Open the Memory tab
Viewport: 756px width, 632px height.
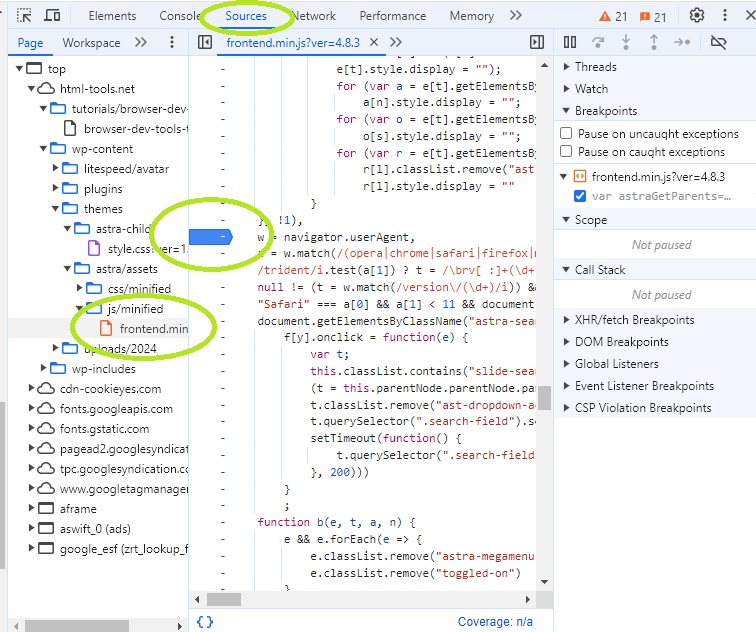(x=472, y=16)
